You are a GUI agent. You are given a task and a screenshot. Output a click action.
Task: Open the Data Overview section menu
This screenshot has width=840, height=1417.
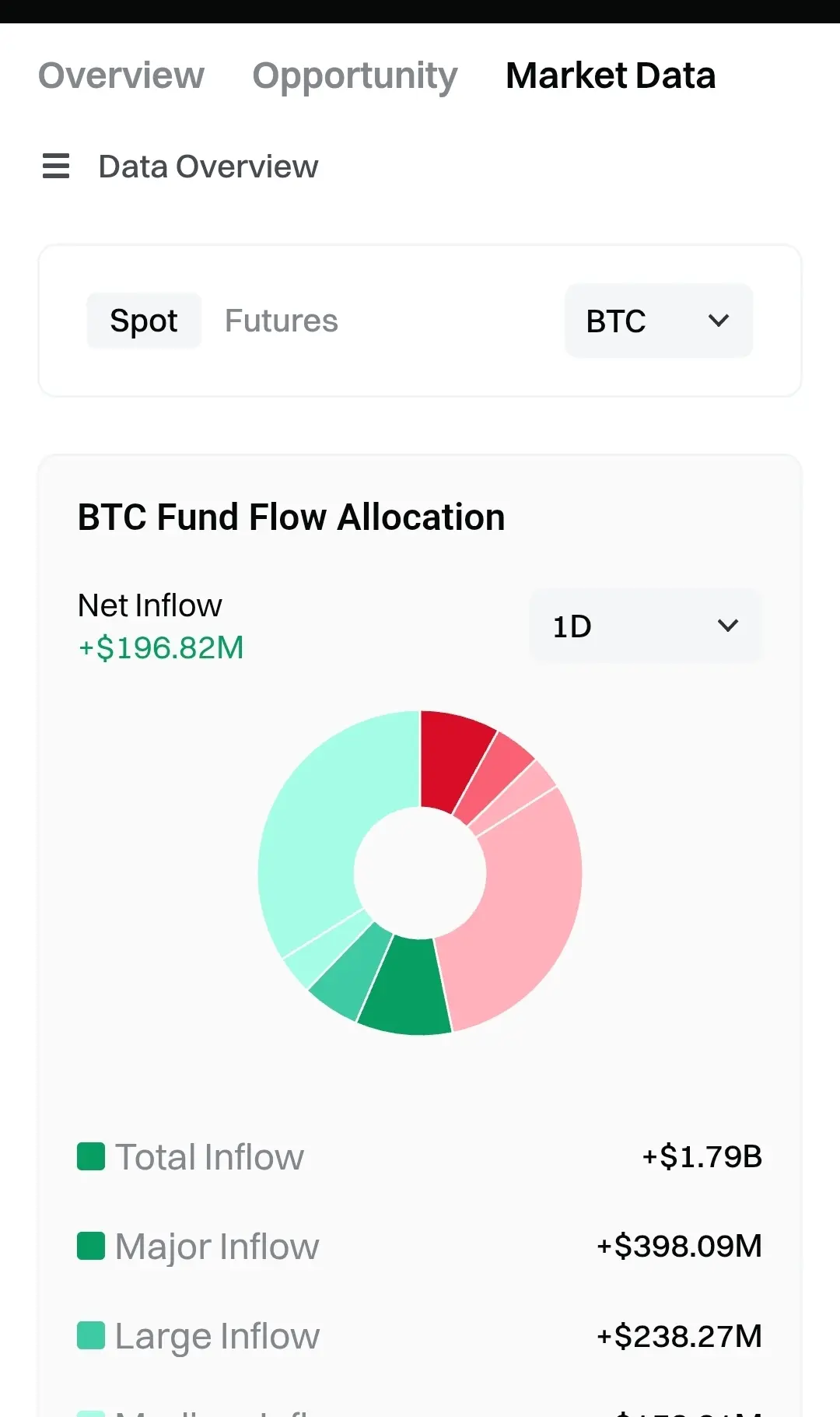point(208,167)
